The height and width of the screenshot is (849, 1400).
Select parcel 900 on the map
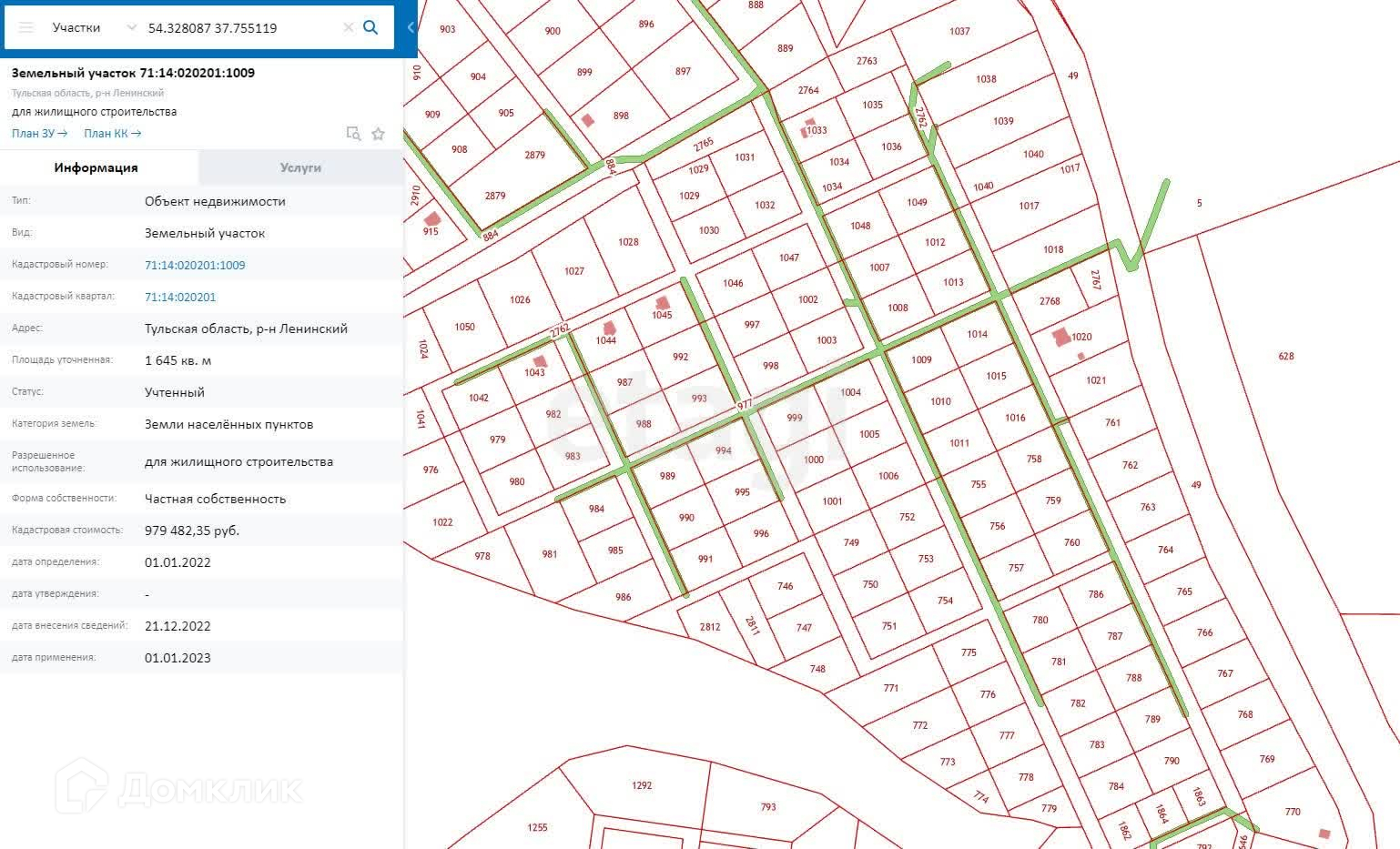tap(553, 31)
